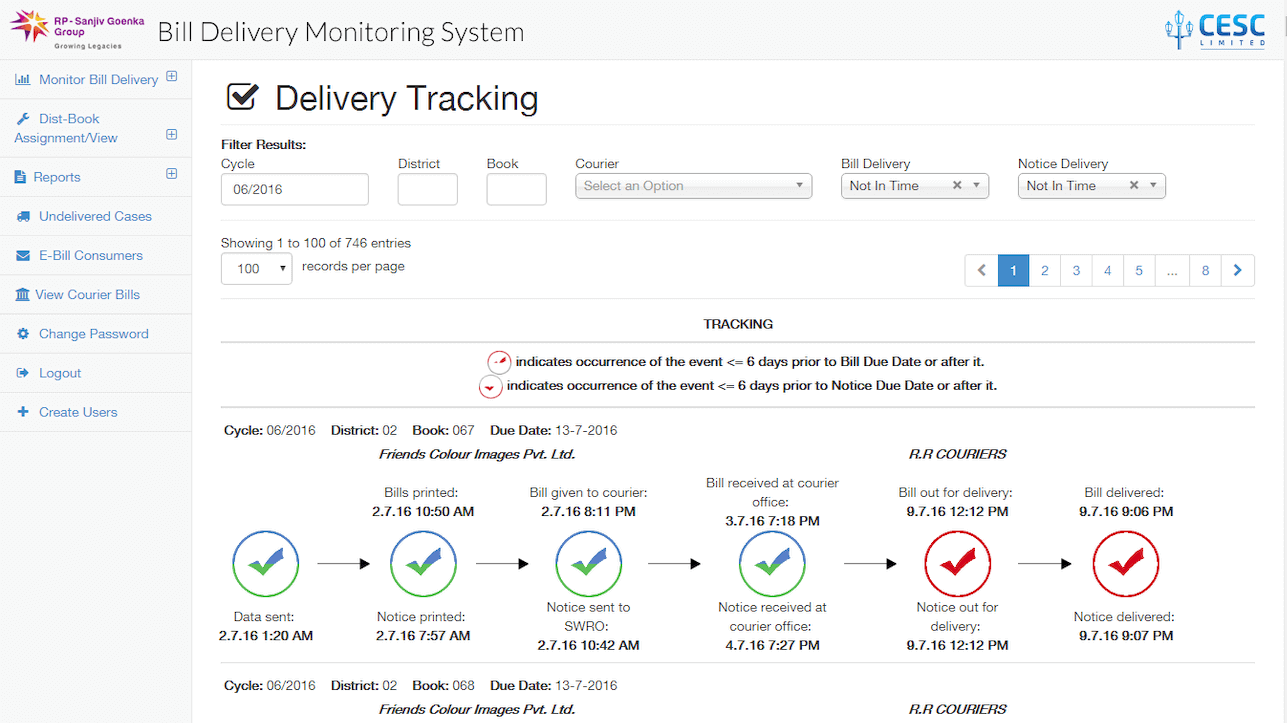Remove the Notice Delivery 'Not In Time' selection
Image resolution: width=1287 pixels, height=723 pixels.
click(1134, 186)
